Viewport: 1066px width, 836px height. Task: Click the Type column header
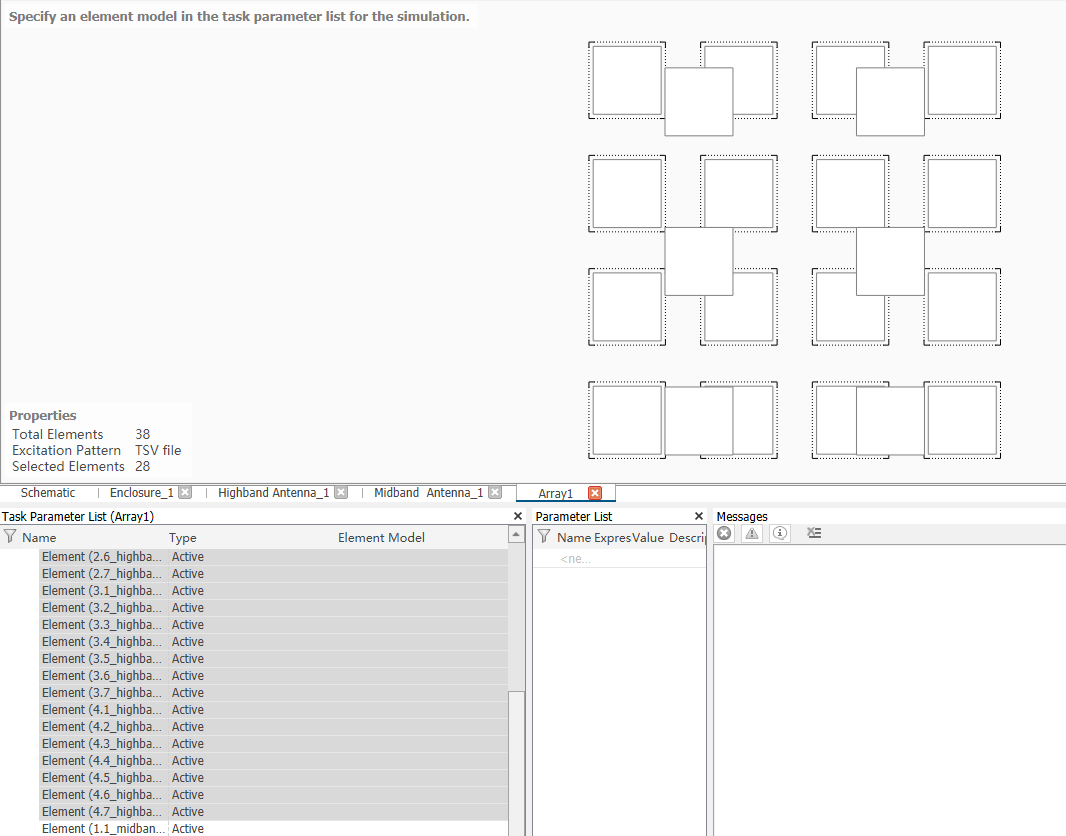click(x=183, y=538)
